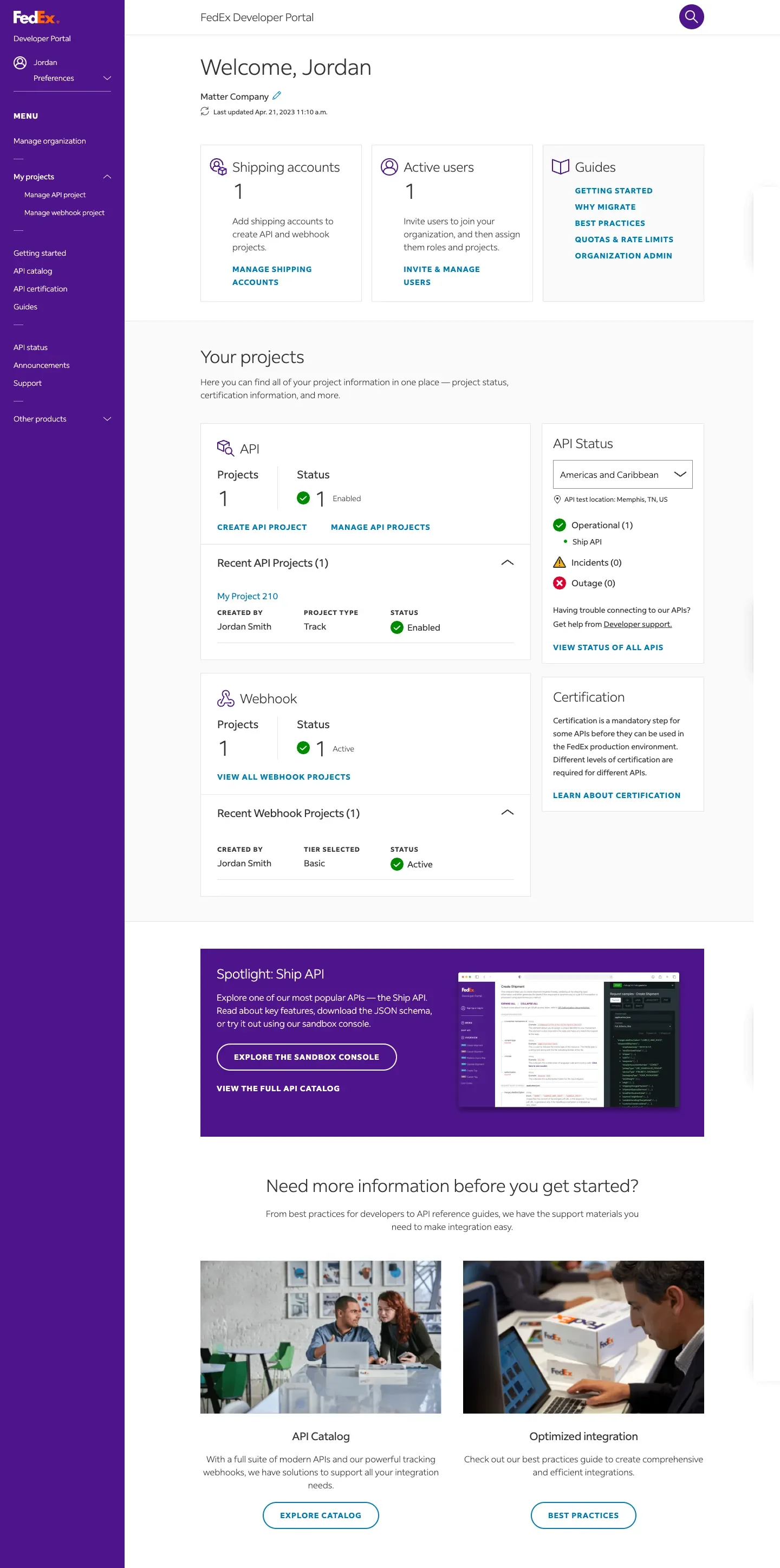The height and width of the screenshot is (1568, 780).
Task: Click the FedEx logo
Action: 36,18
